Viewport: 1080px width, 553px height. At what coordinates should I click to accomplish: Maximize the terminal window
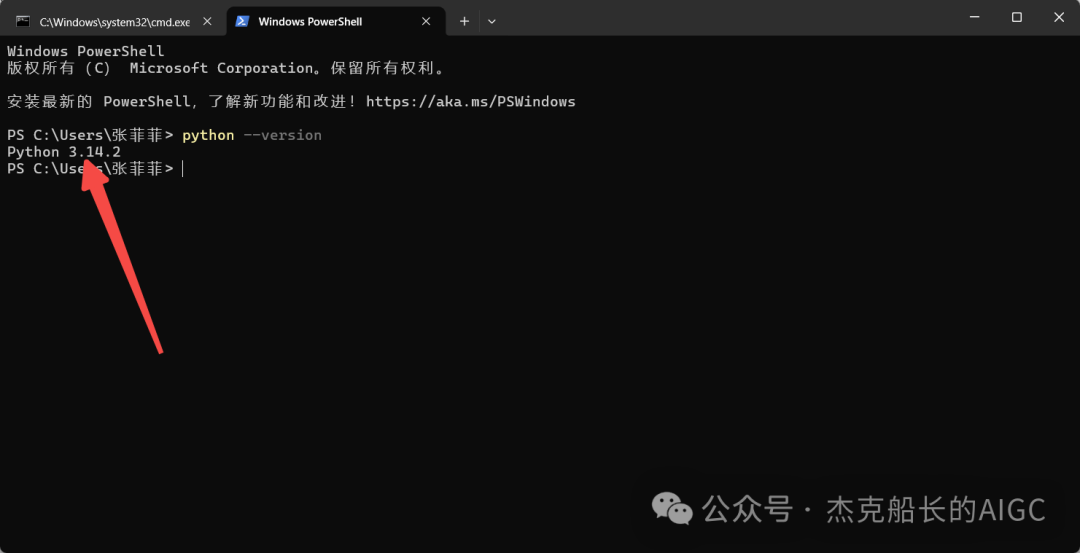(x=1017, y=17)
